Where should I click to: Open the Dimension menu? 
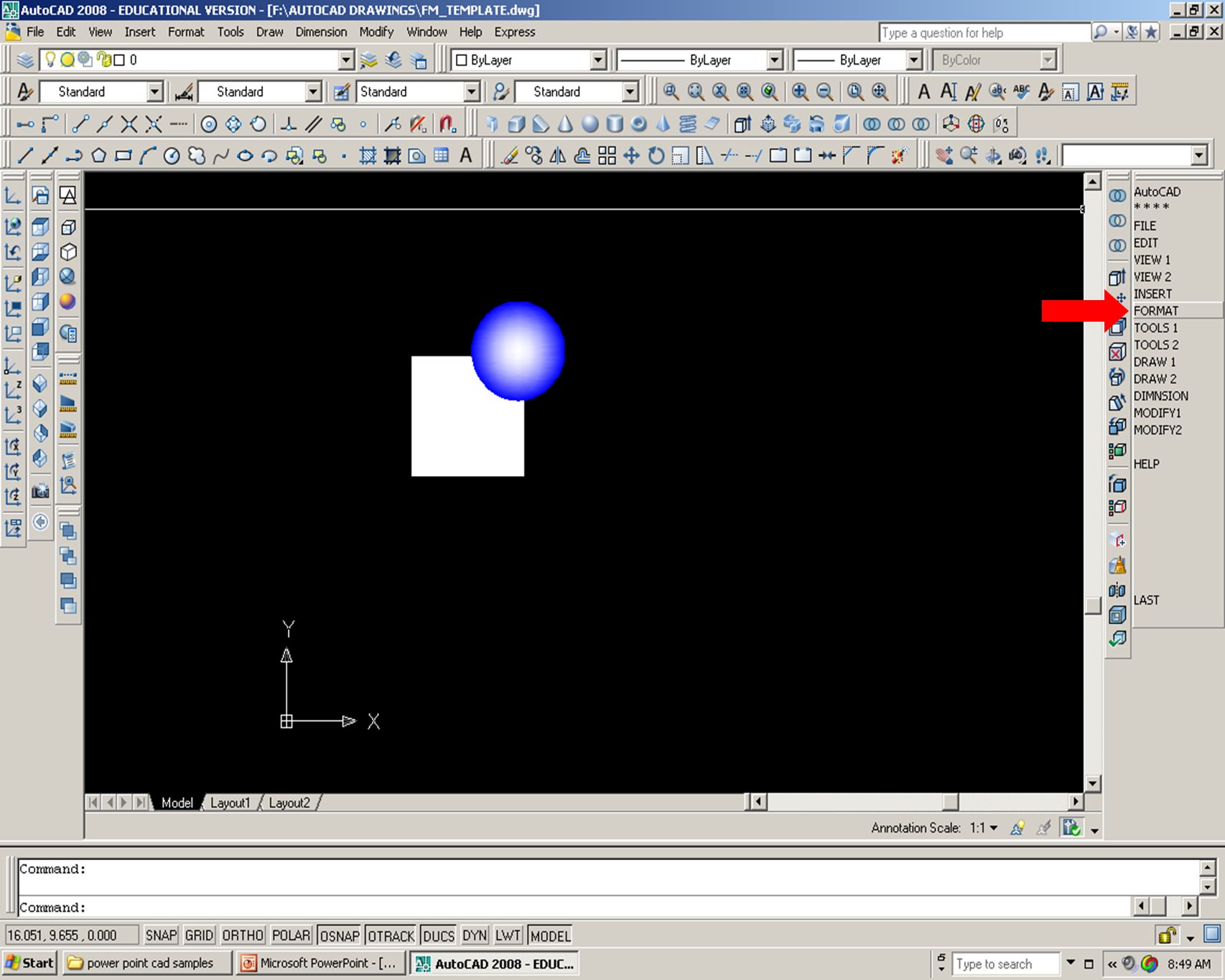[x=321, y=32]
